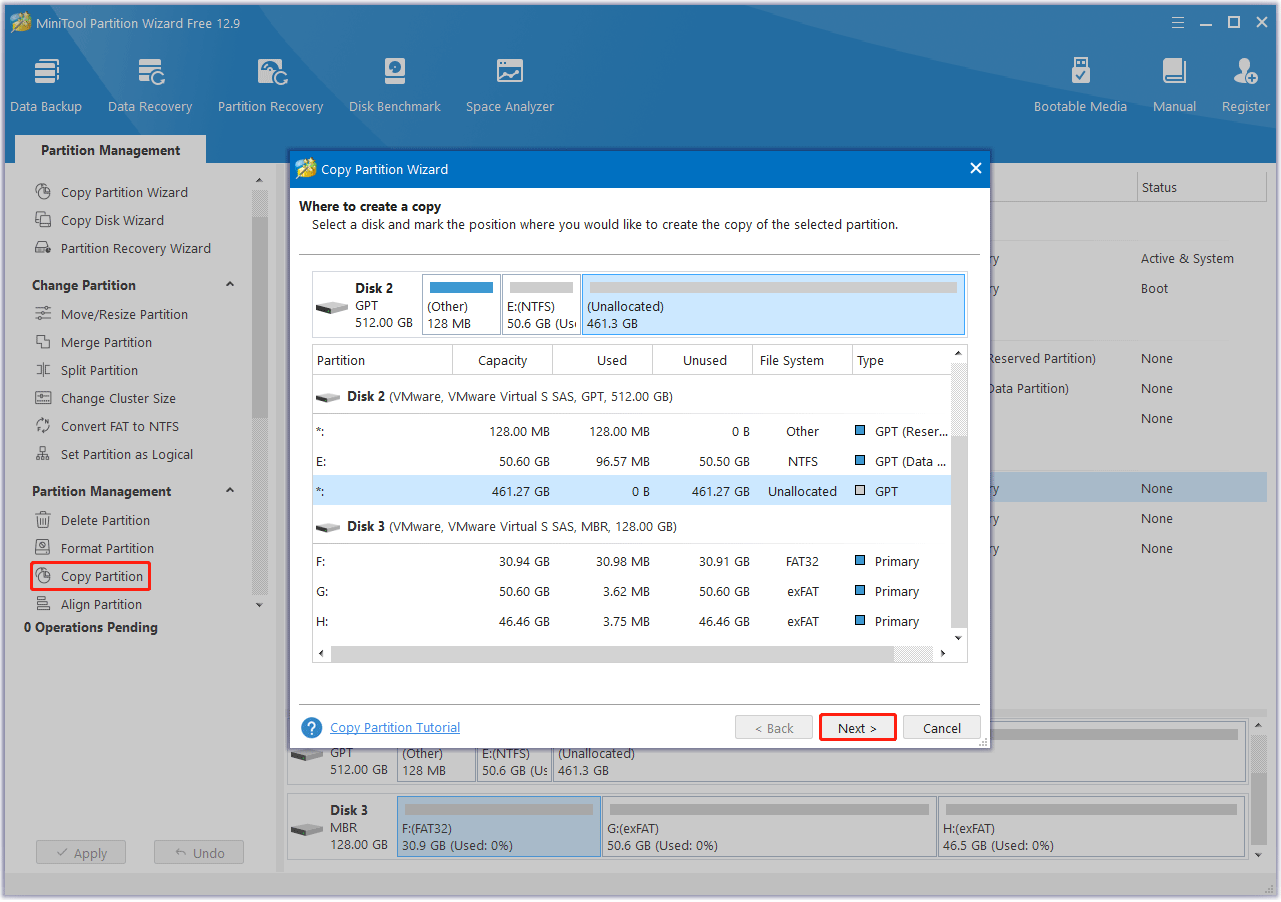Sort by File System column header
1281x902 pixels.
803,360
